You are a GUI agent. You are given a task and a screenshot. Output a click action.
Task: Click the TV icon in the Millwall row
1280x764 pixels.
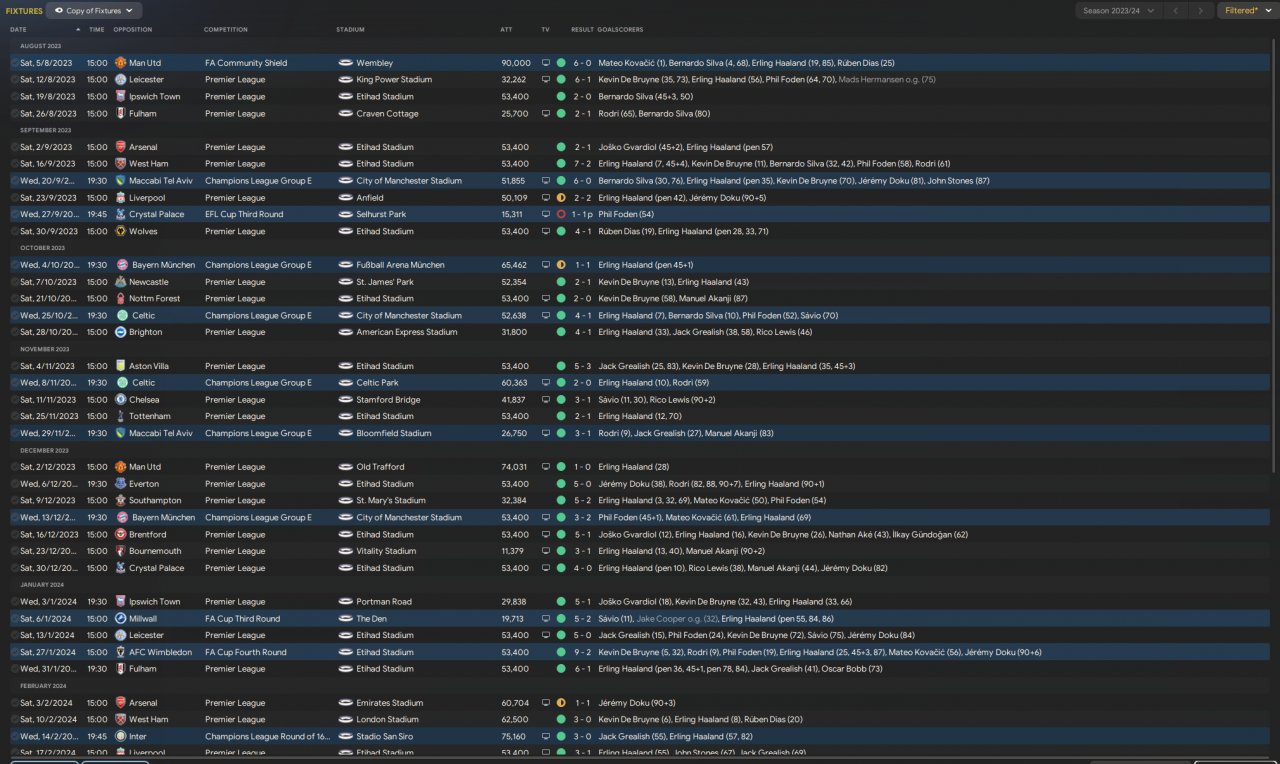tap(546, 619)
